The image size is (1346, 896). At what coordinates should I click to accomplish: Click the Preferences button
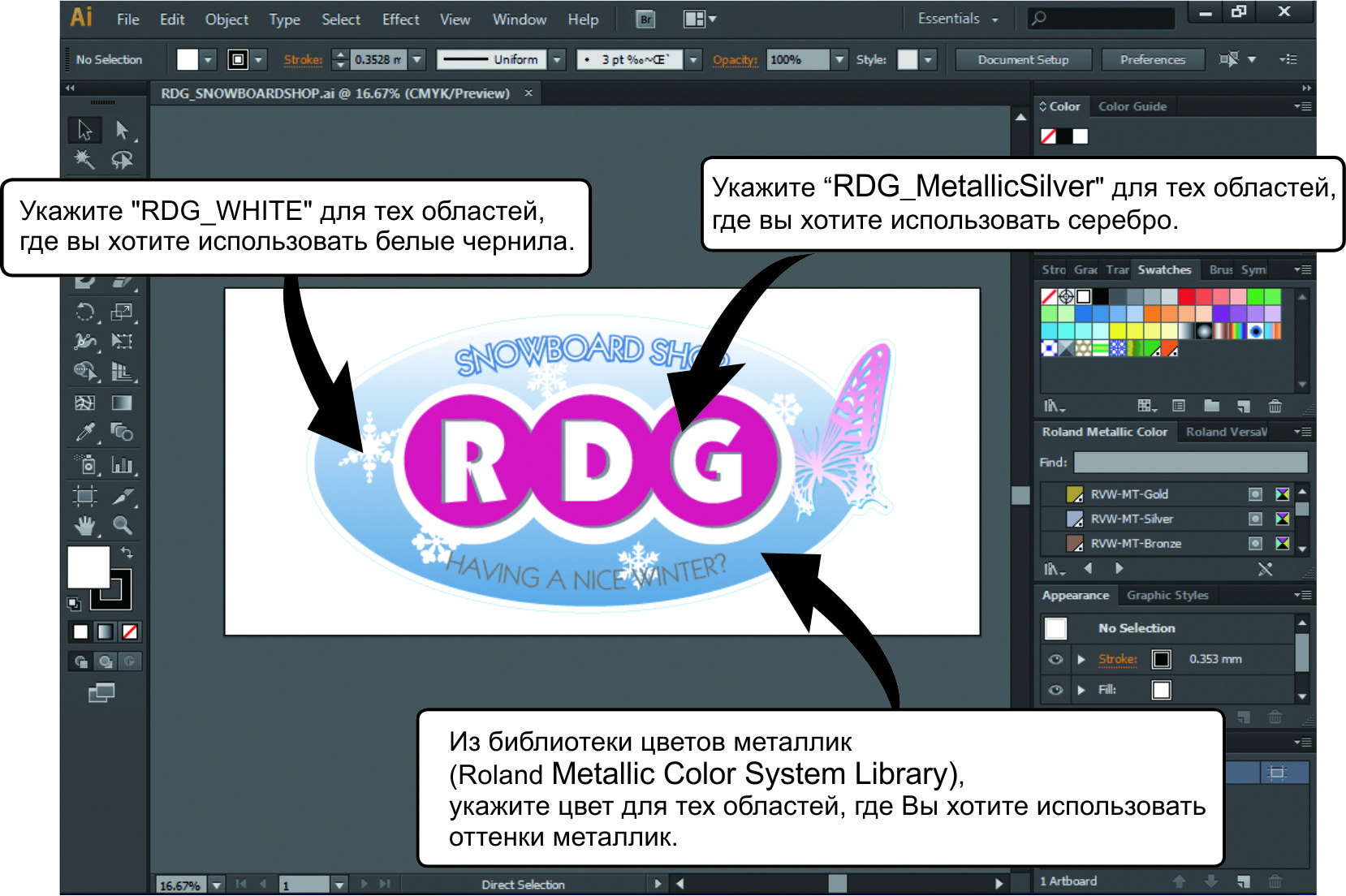click(x=1153, y=59)
